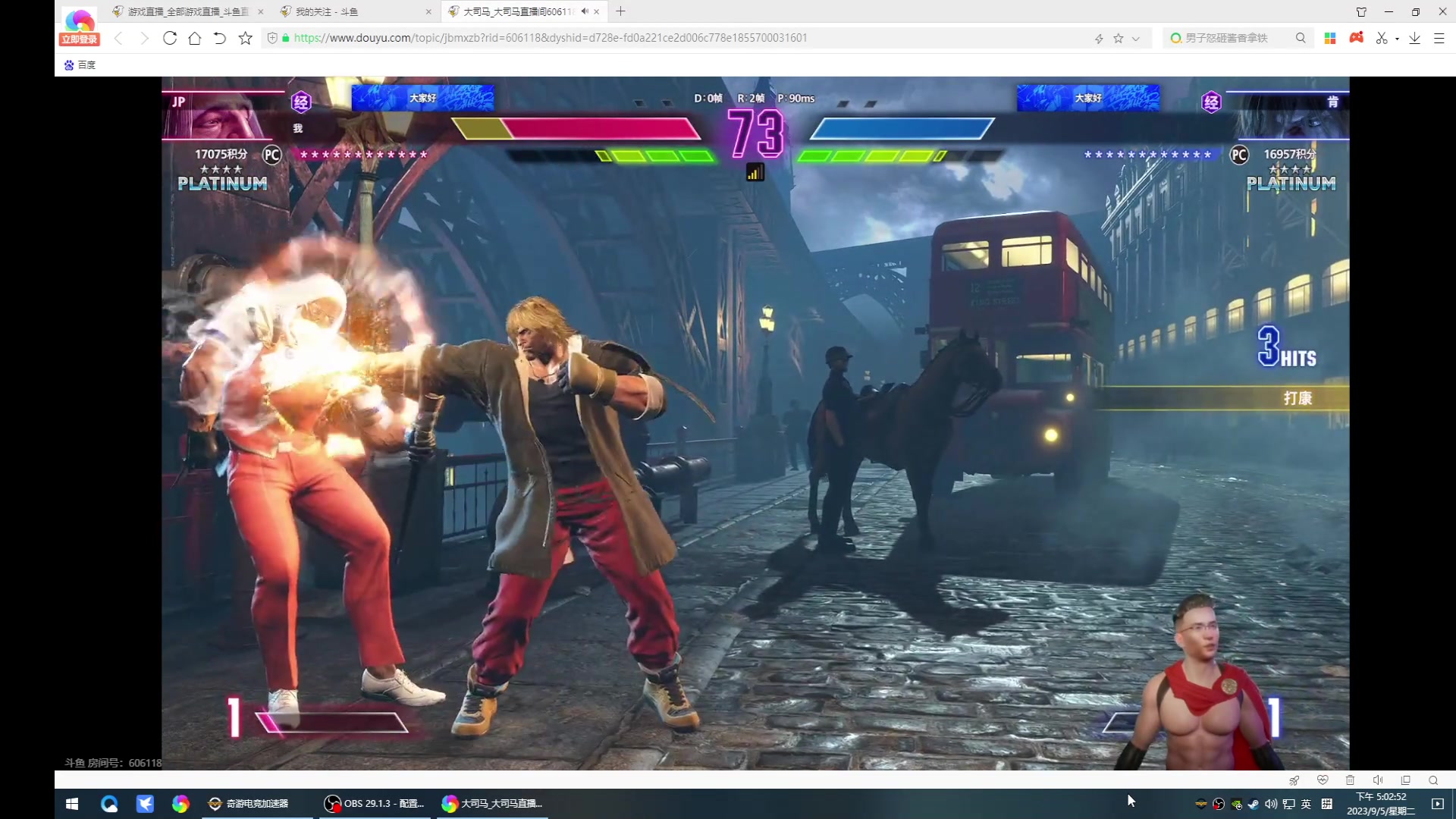Switch to 奇游电竞加速器 taskbar window

click(x=256, y=804)
